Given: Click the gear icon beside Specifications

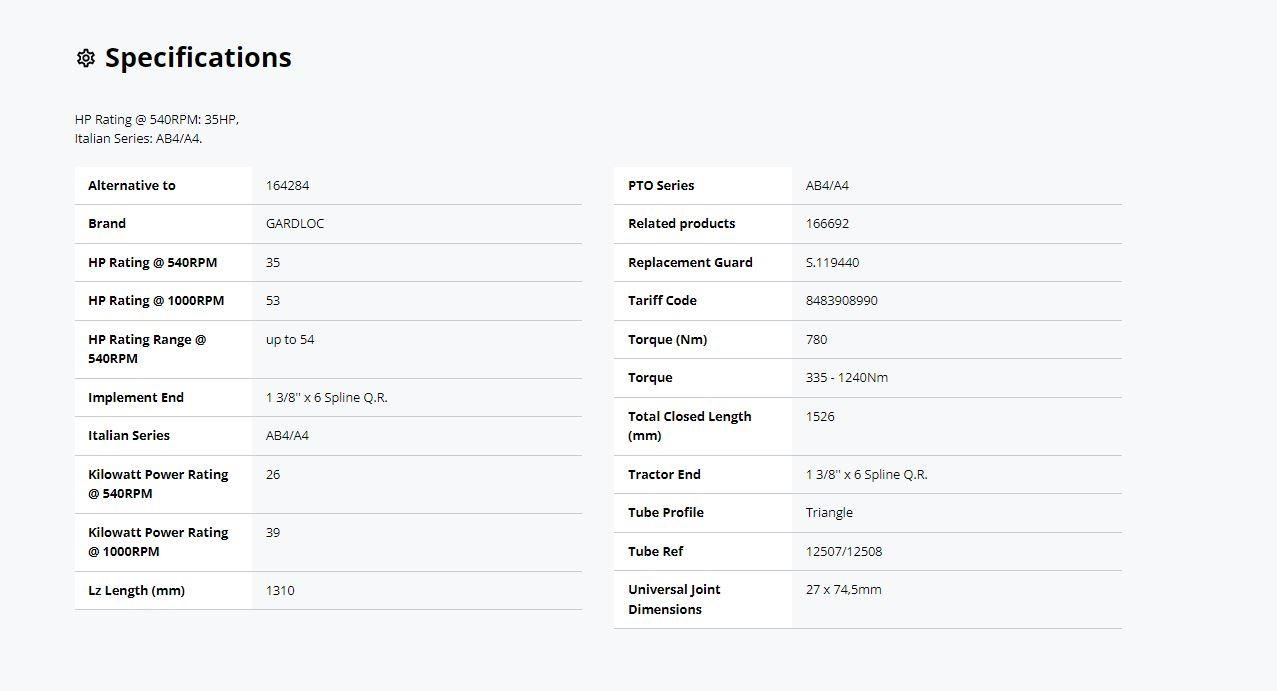Looking at the screenshot, I should pyautogui.click(x=86, y=58).
